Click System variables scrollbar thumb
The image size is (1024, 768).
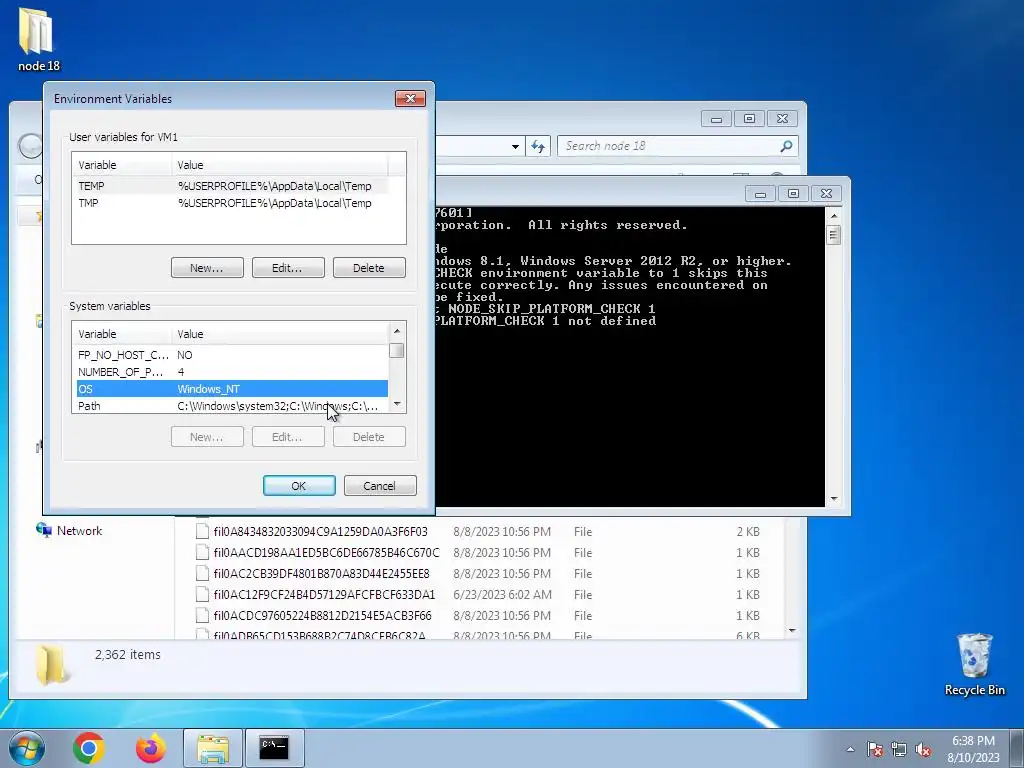(396, 351)
